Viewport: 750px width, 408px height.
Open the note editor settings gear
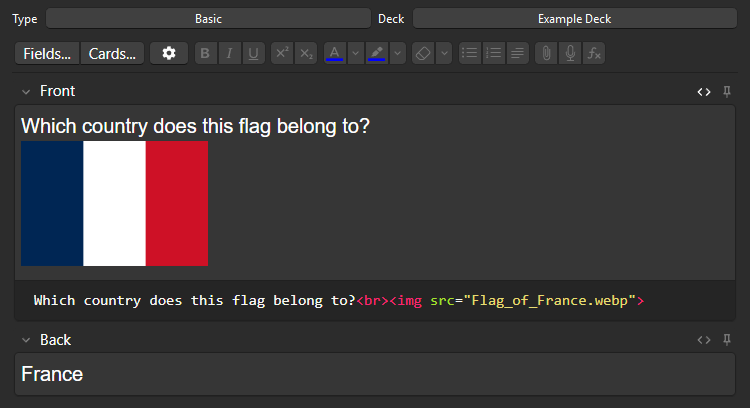pos(169,53)
